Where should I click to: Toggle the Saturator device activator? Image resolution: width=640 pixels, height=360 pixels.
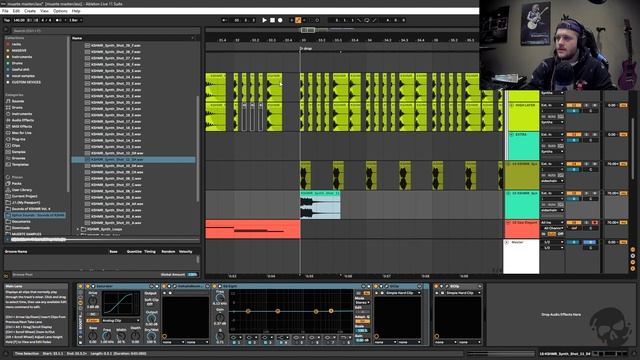click(x=88, y=287)
